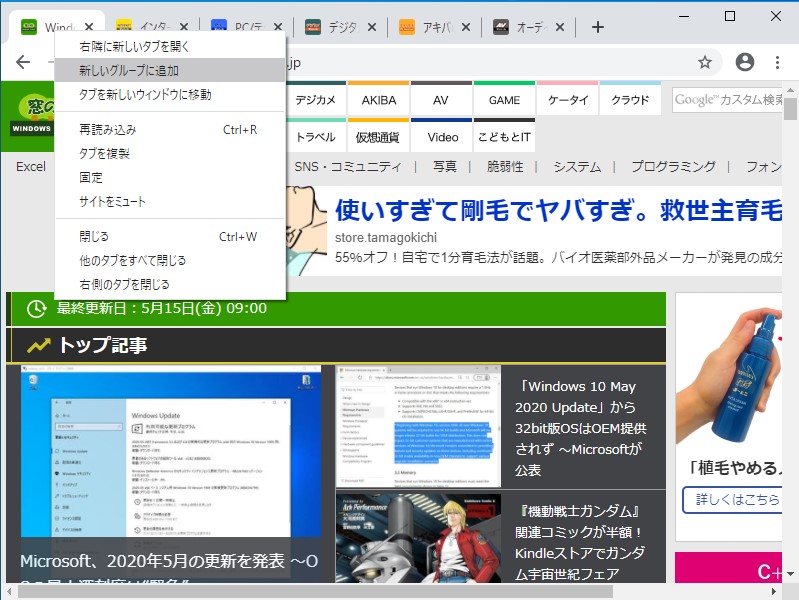Click the horizontal scrollbar right arrow
The image size is (799, 600).
(x=774, y=591)
